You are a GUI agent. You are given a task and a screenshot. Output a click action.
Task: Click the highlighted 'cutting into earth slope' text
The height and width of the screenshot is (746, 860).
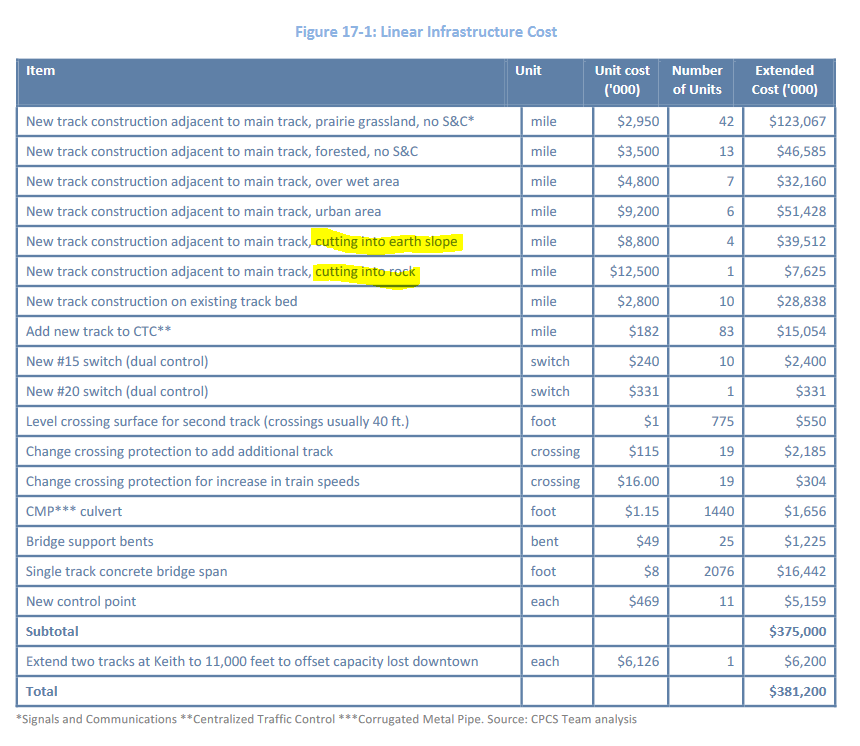point(386,241)
